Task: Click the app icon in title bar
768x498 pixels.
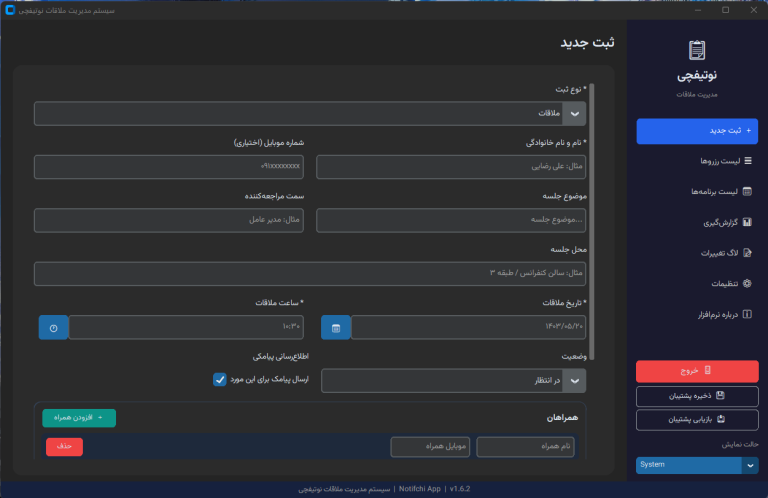Action: pos(10,10)
